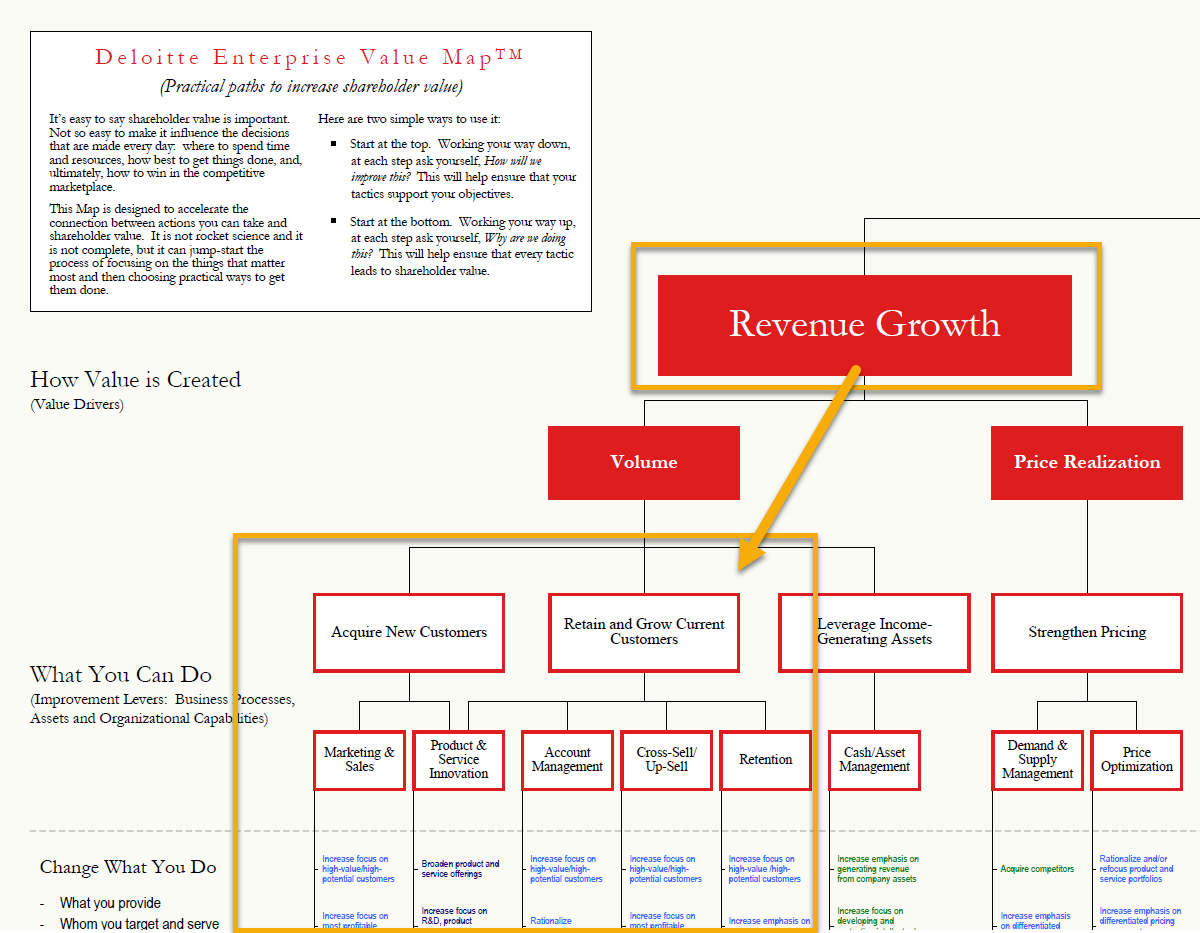Select the Strengthen Pricing box
The height and width of the screenshot is (933, 1200).
tap(1087, 632)
